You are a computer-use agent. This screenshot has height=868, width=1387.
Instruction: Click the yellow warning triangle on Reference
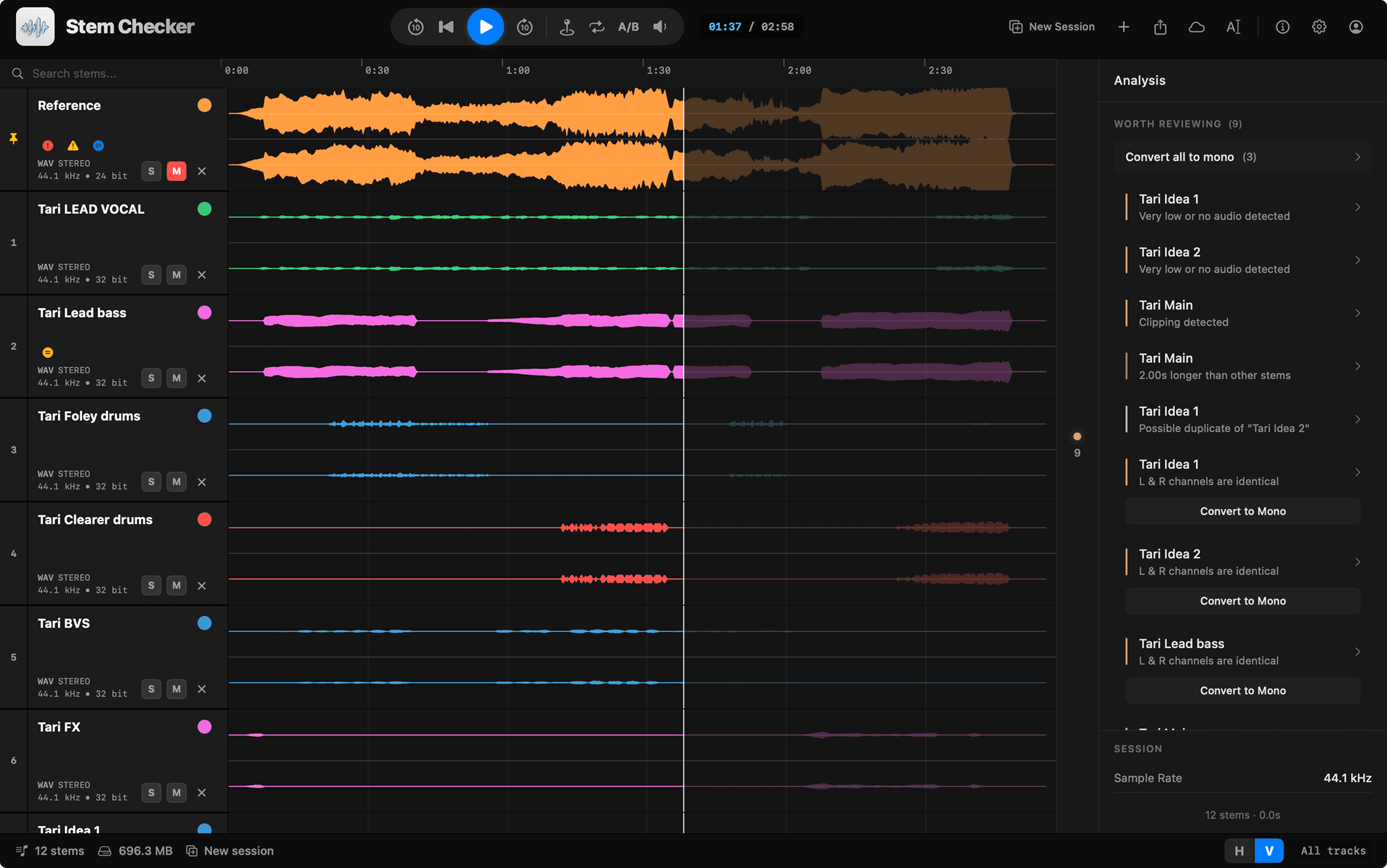point(73,146)
